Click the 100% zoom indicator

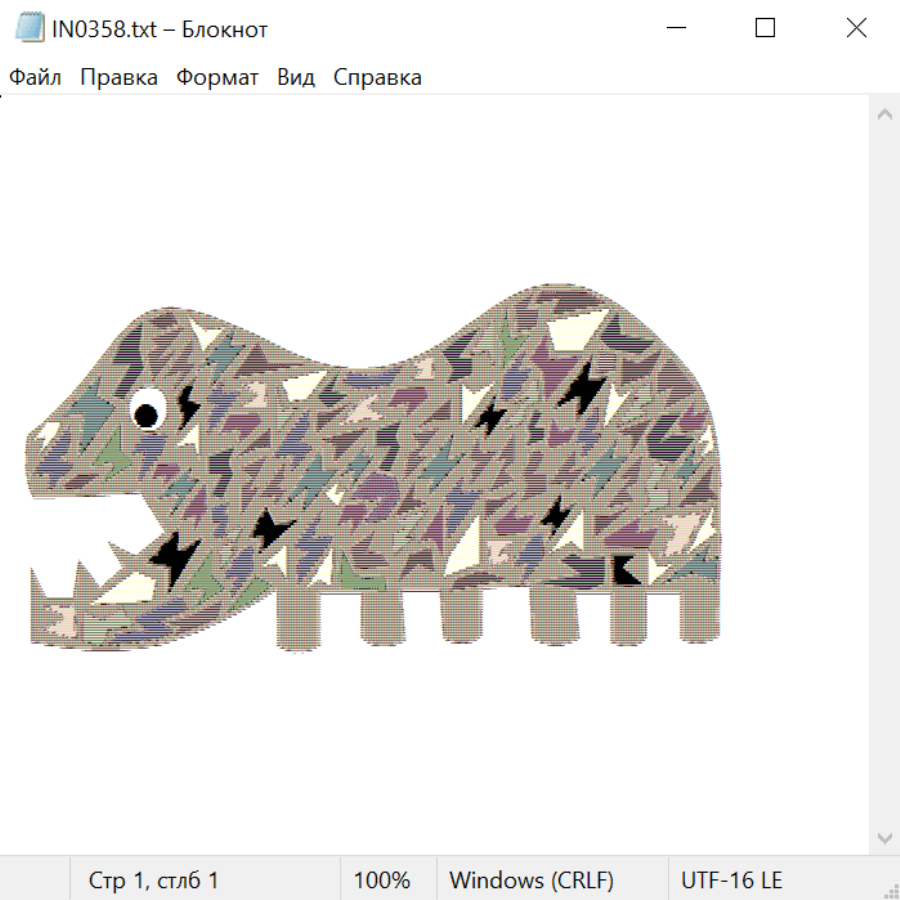click(x=382, y=881)
